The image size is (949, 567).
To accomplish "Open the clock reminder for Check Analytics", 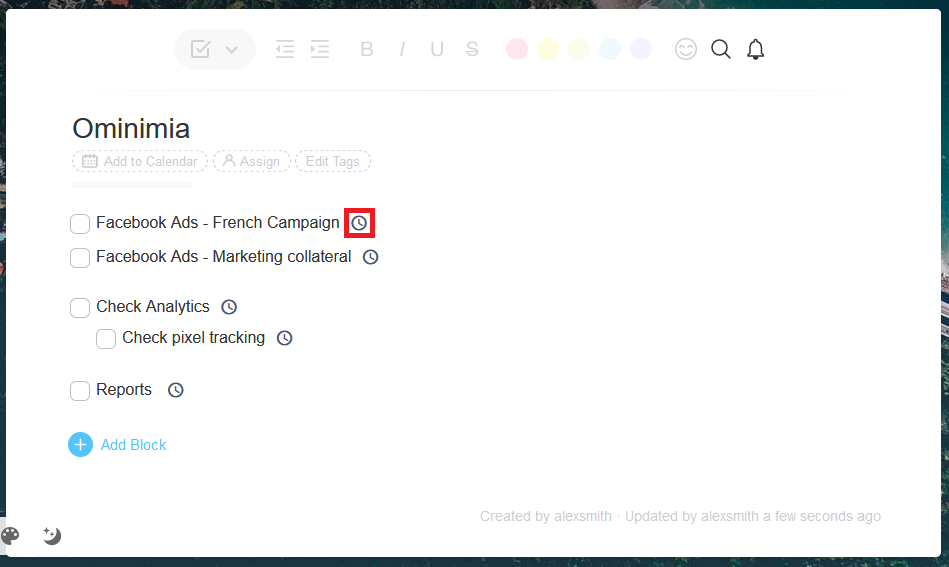I will [229, 307].
